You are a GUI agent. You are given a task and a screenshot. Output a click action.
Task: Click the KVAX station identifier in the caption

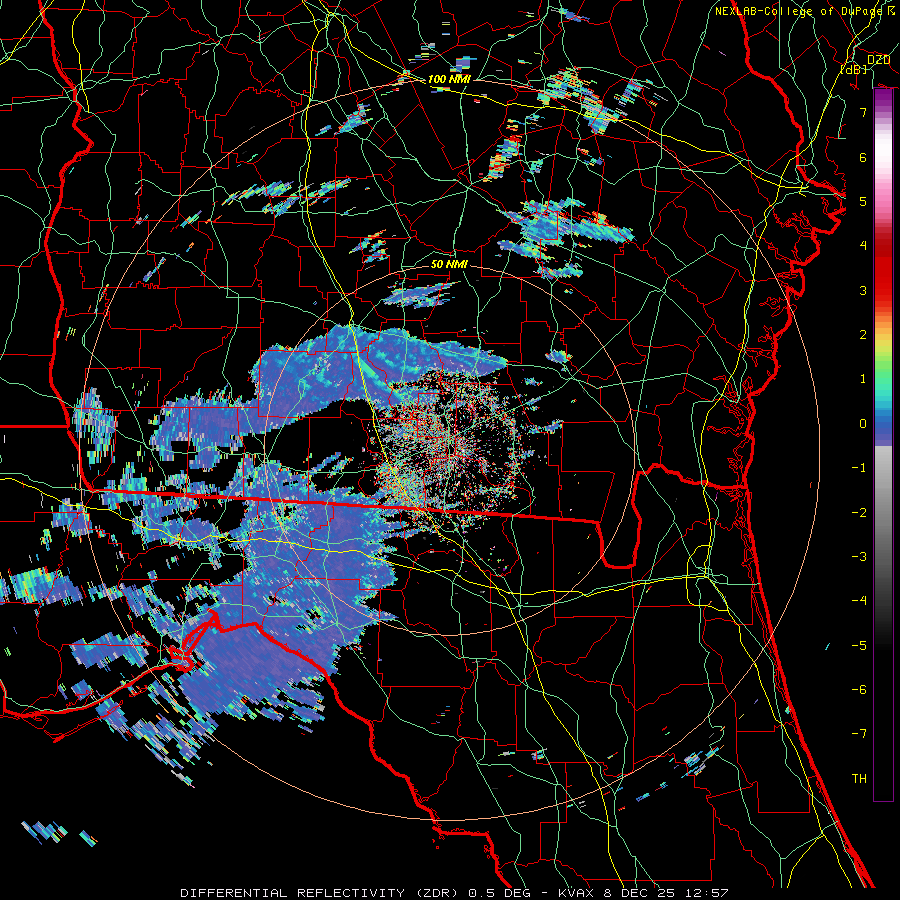click(577, 893)
